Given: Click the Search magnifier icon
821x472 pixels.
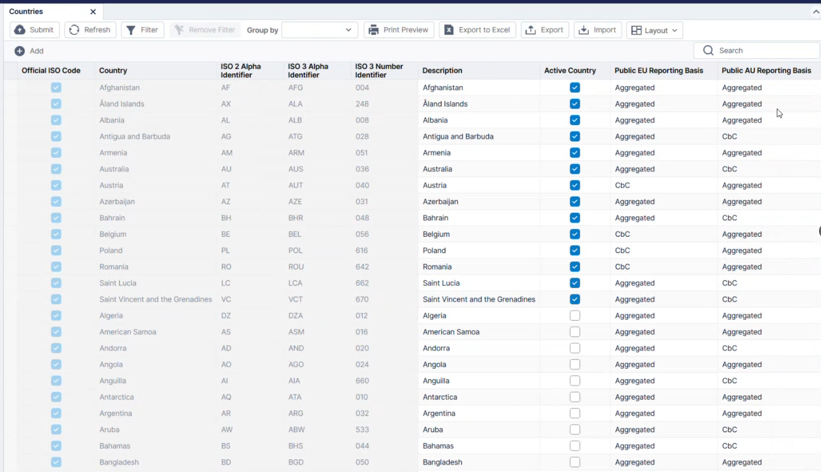Looking at the screenshot, I should 708,50.
